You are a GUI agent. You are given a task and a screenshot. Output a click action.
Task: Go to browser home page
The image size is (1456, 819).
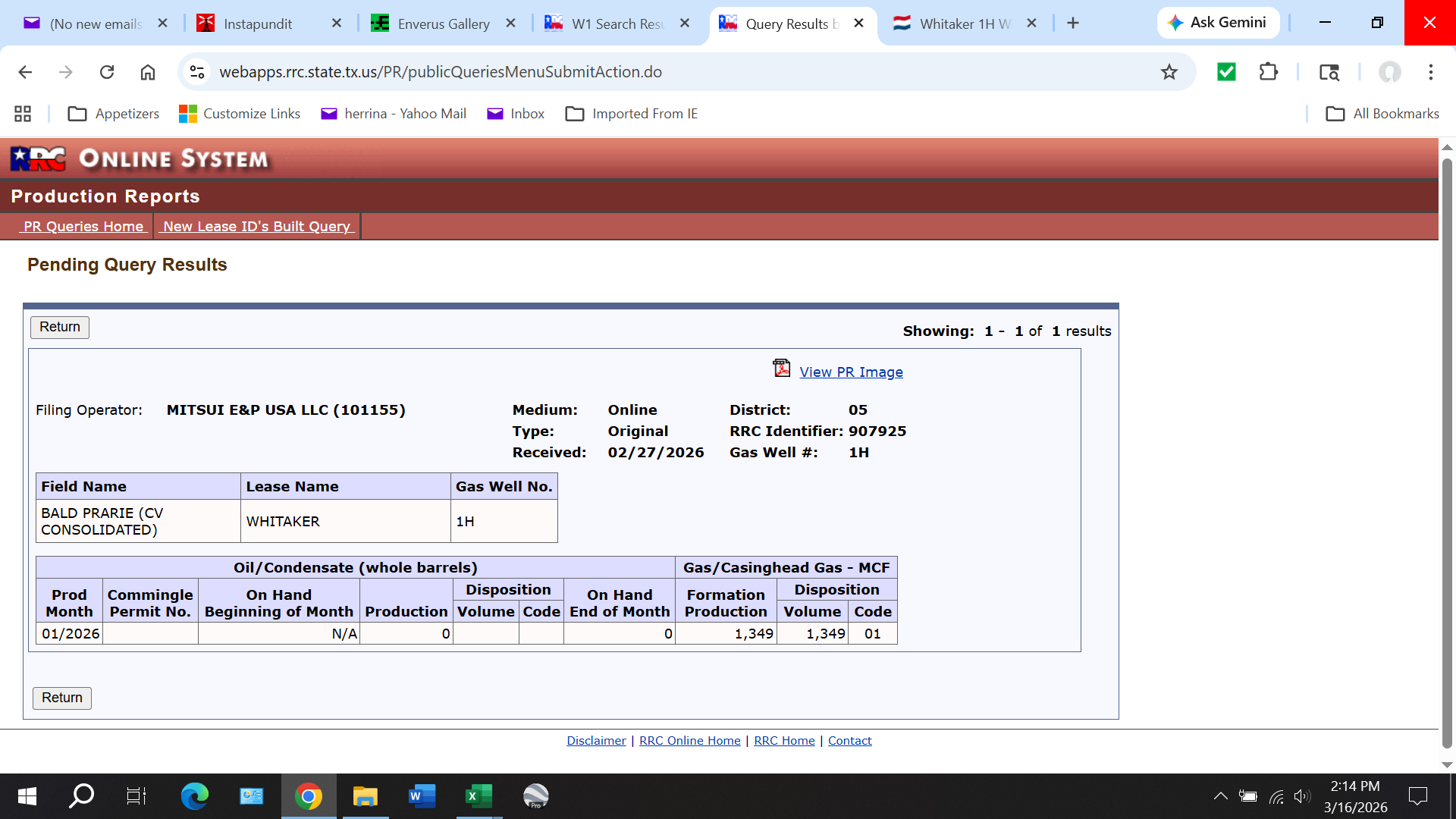pos(148,72)
